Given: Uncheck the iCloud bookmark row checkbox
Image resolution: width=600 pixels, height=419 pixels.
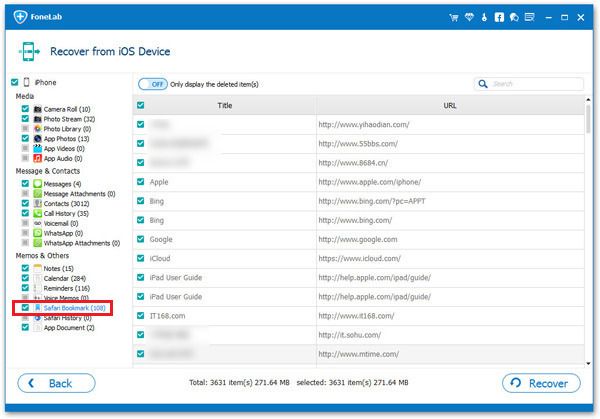Looking at the screenshot, I should pos(140,258).
